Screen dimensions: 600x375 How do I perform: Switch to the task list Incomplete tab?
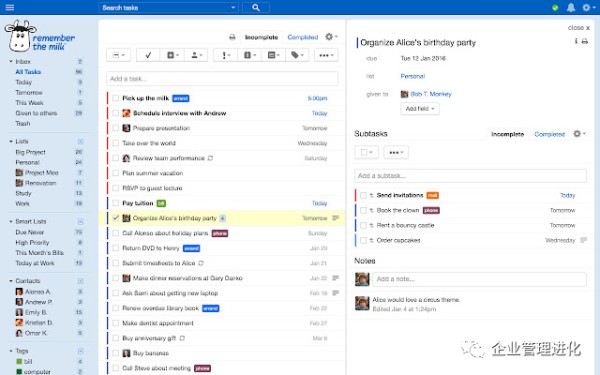pyautogui.click(x=261, y=37)
